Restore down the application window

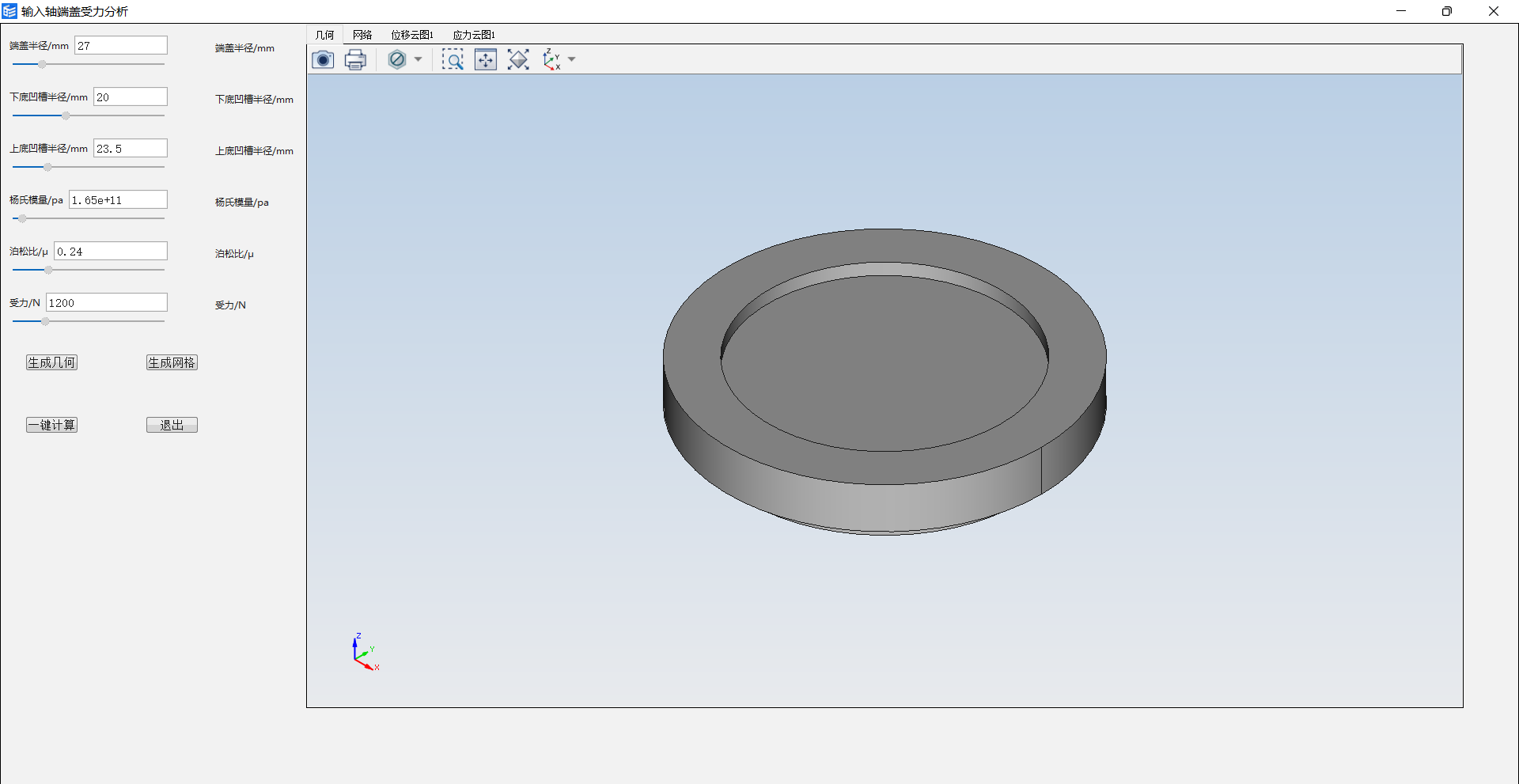click(1447, 11)
